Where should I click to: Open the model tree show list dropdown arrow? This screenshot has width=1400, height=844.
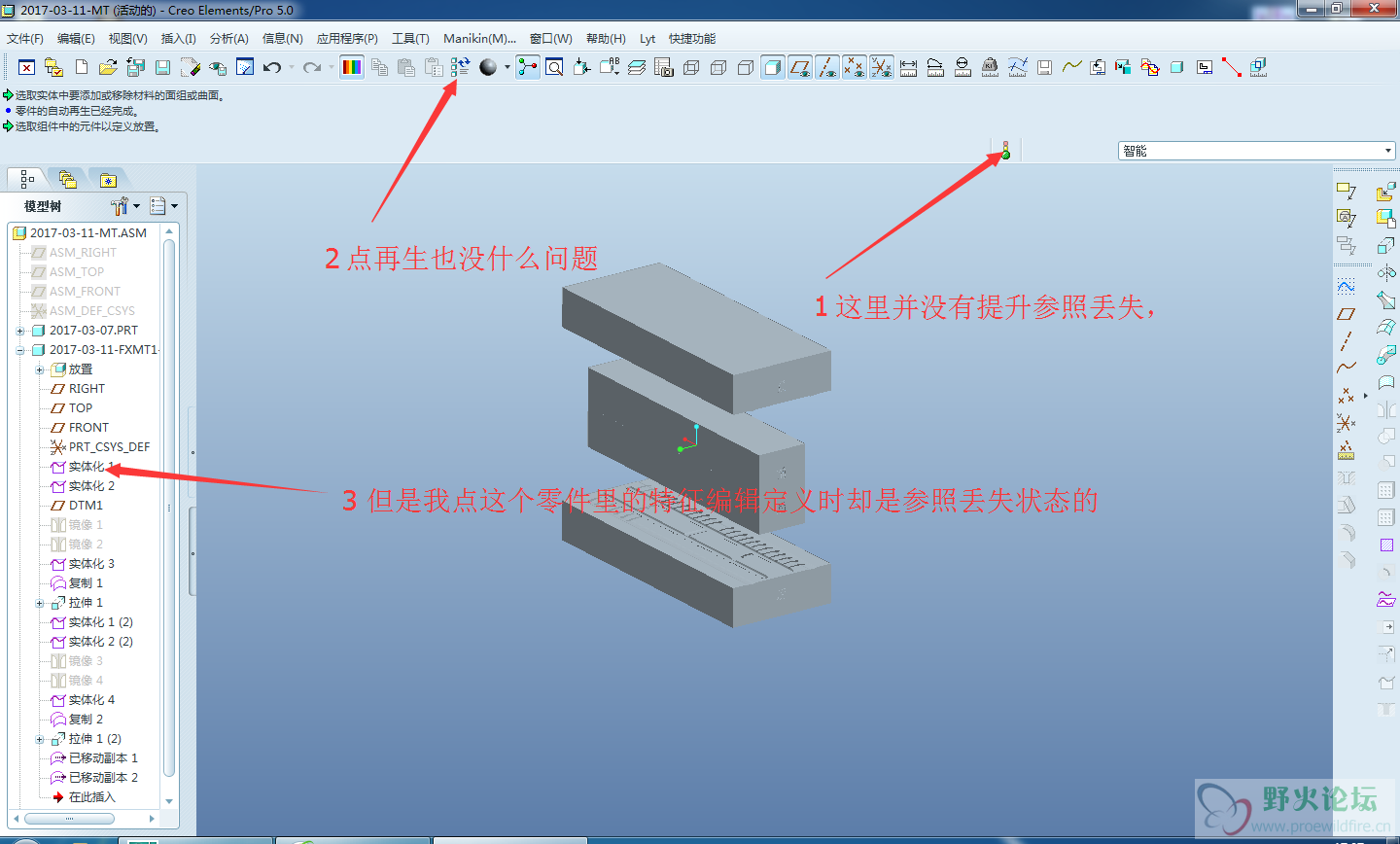pyautogui.click(x=175, y=206)
